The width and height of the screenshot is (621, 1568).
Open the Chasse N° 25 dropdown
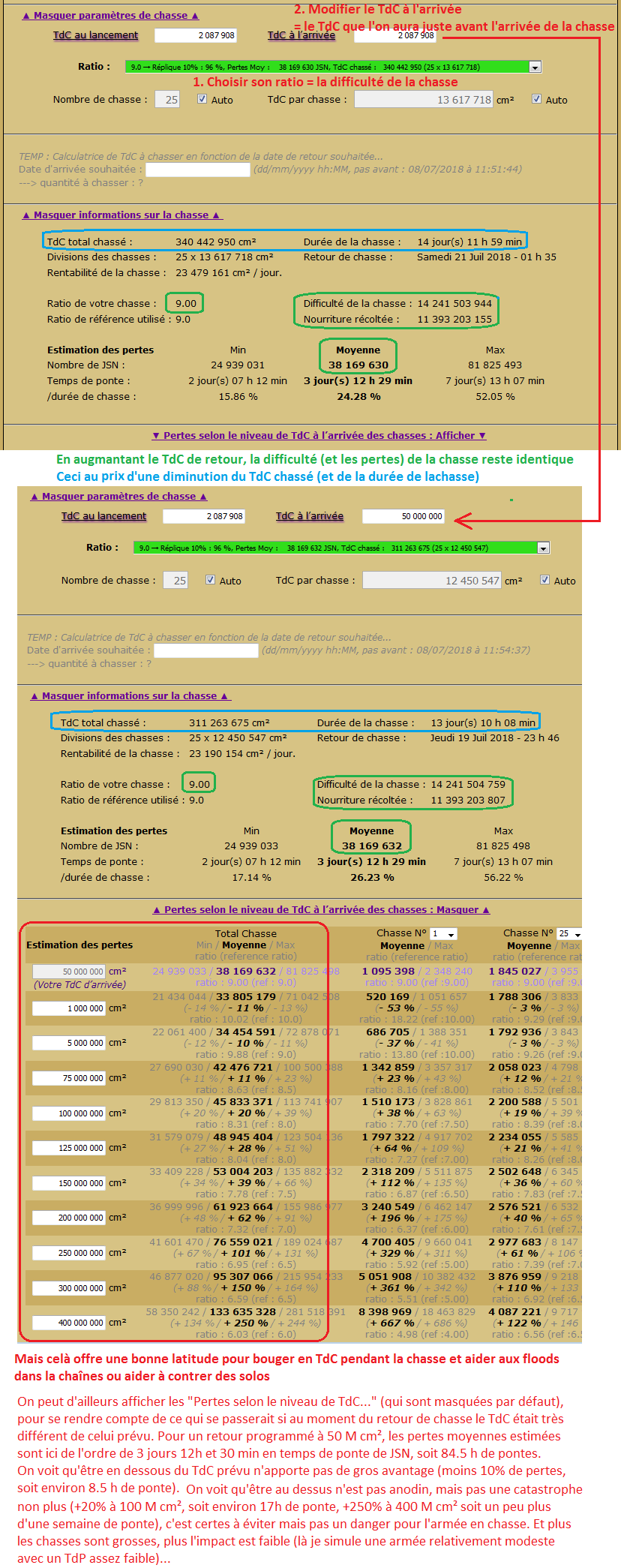coord(569,933)
